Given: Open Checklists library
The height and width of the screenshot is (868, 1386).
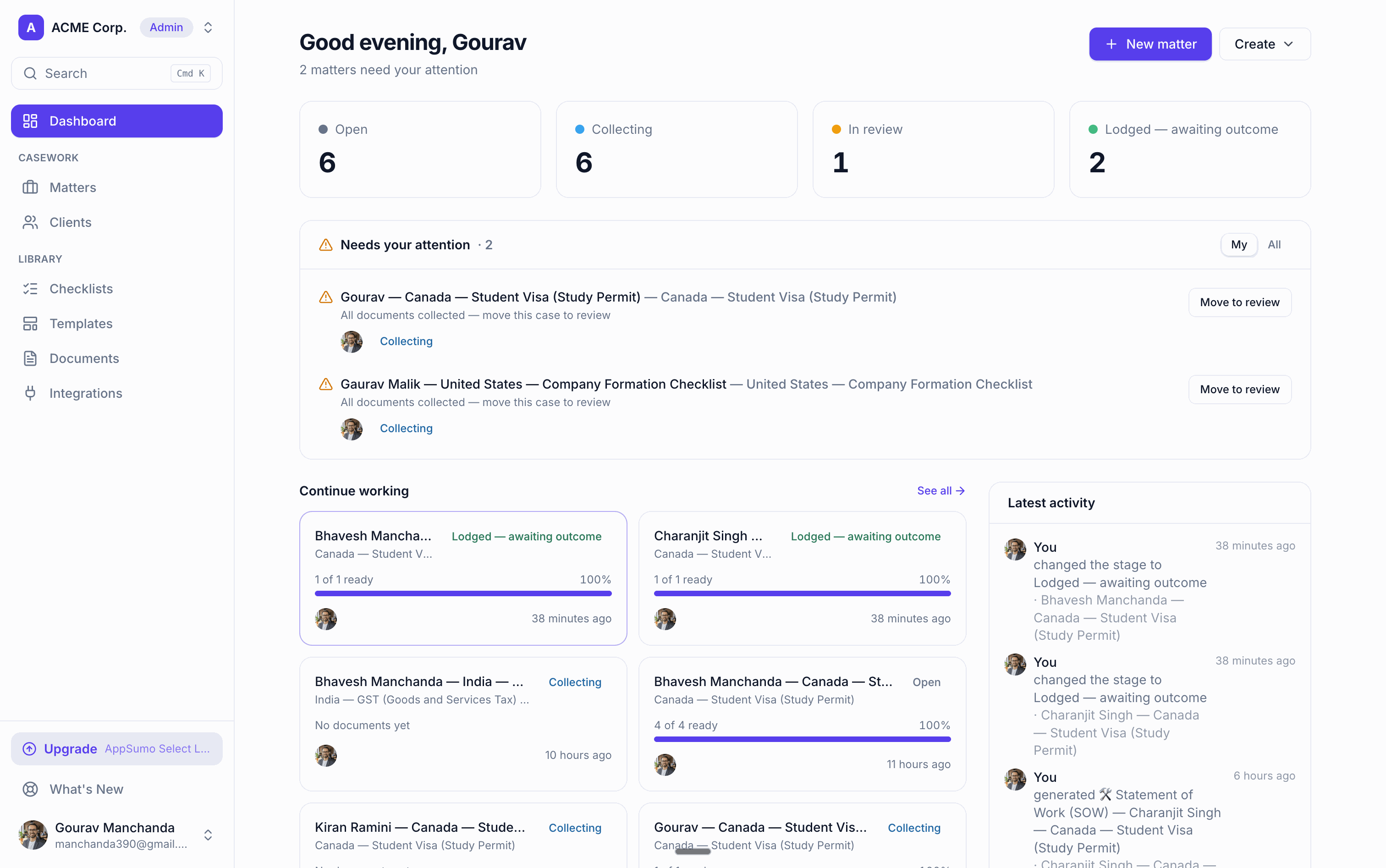Looking at the screenshot, I should [116, 289].
